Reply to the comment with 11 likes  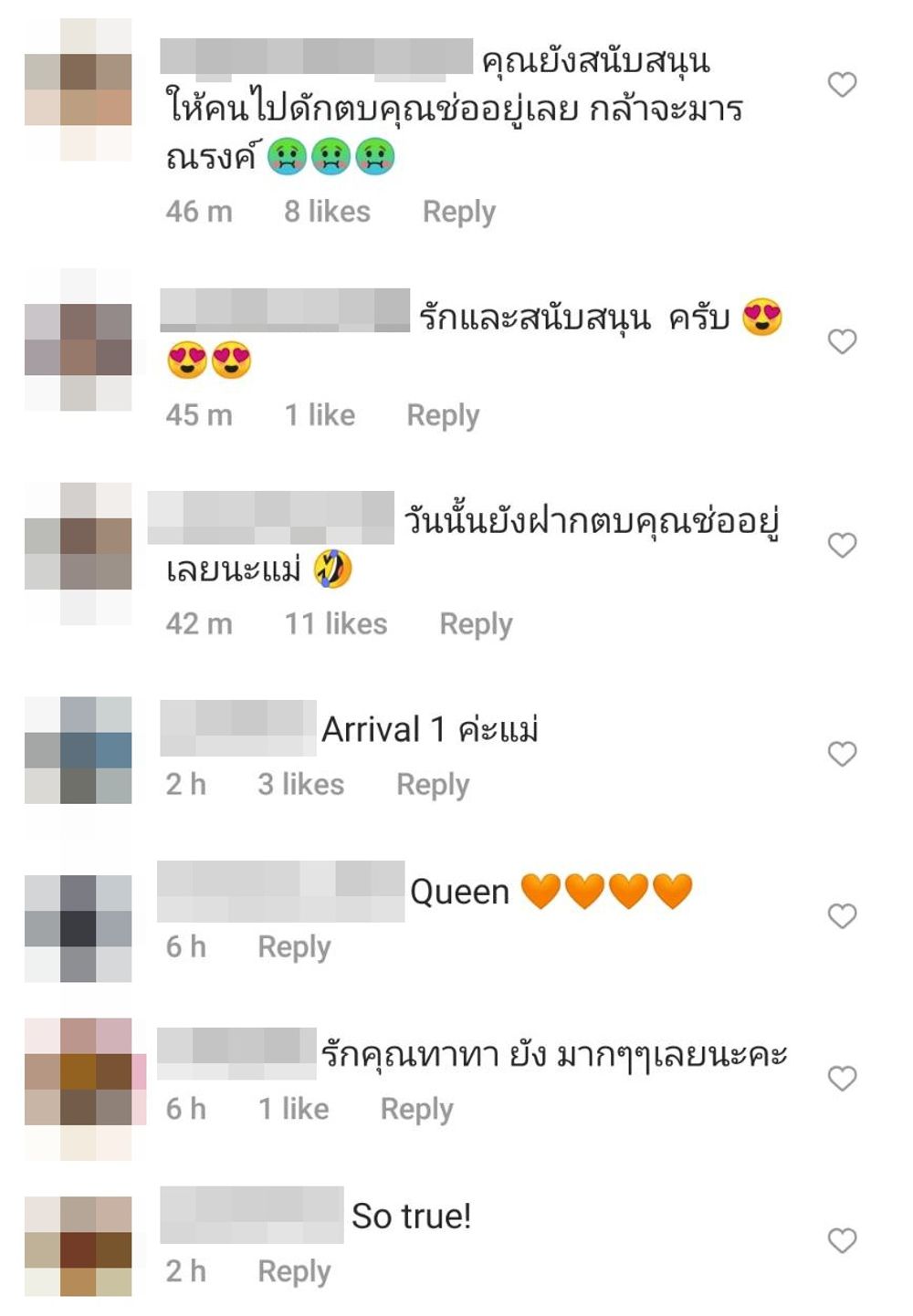pyautogui.click(x=476, y=625)
